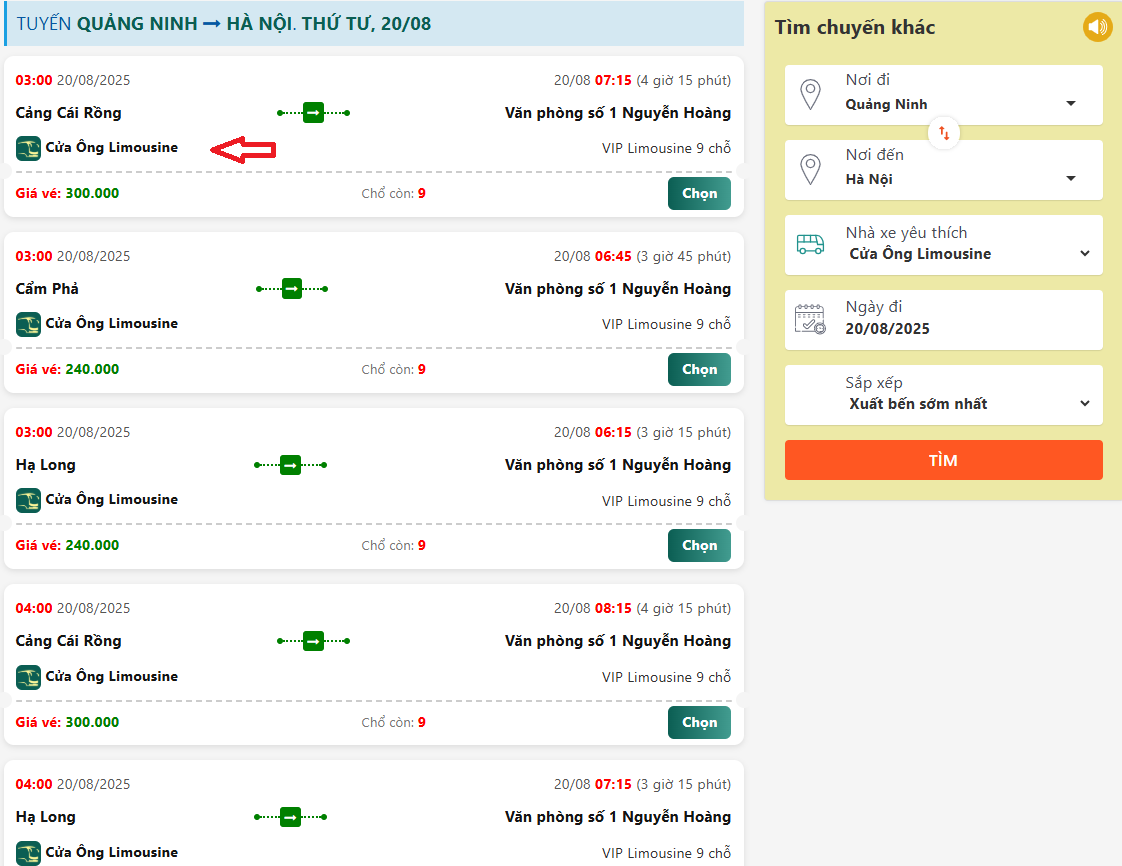The width and height of the screenshot is (1122, 866).
Task: Click the operator logo on the 04:00 Cảng Cái Rồng trip
Action: click(28, 677)
